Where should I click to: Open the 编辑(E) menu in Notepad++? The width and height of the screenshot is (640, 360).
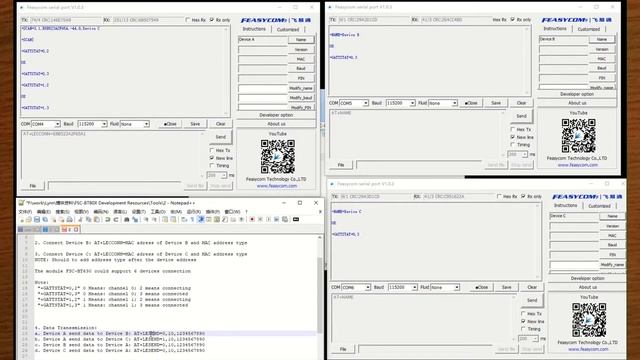tap(43, 212)
